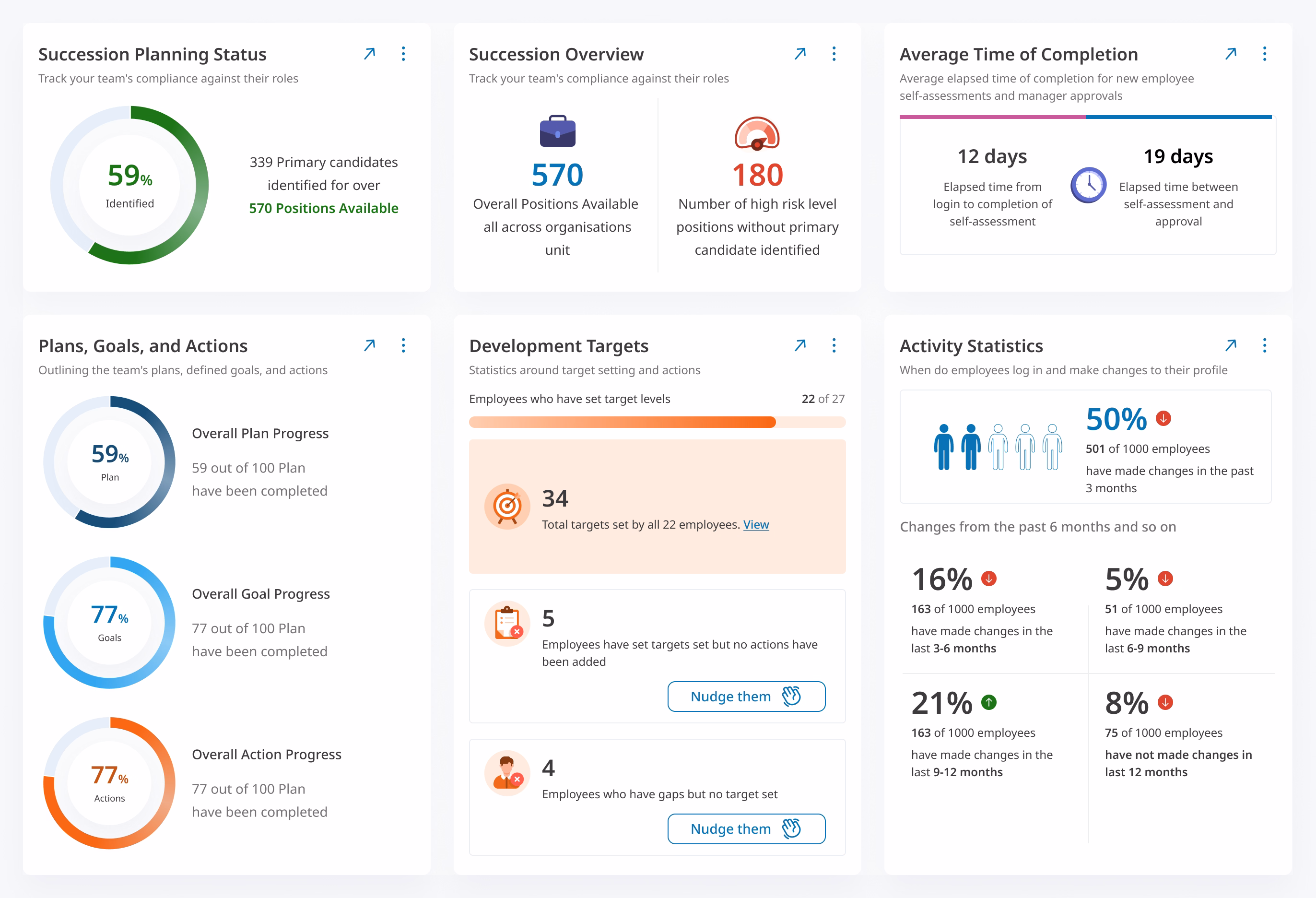Open Succession Overview three-dot menu
This screenshot has height=898, width=1316.
pos(834,54)
